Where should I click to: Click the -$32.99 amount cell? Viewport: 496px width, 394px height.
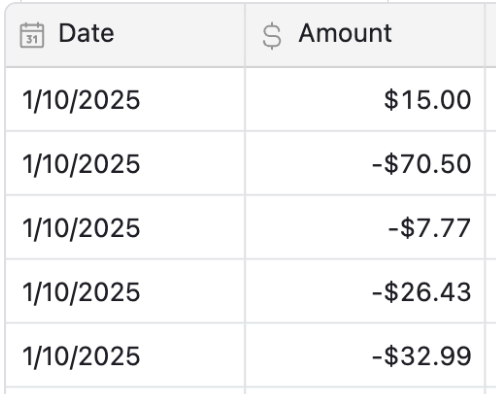coord(365,355)
